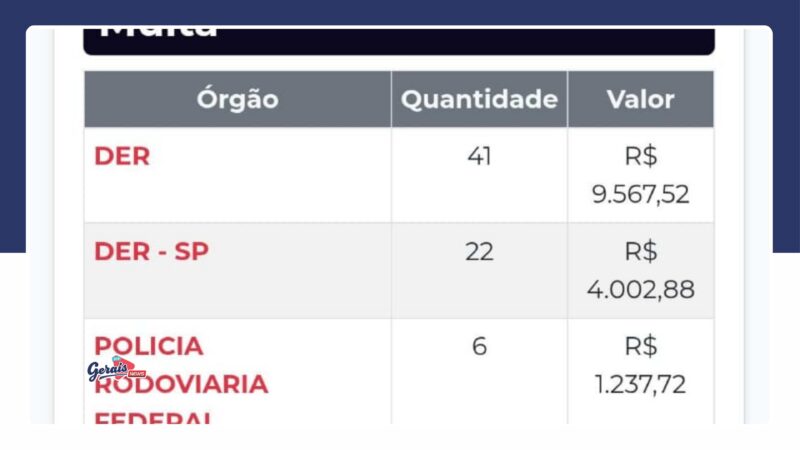Click the R$ 4.002,88 value cell

point(641,270)
